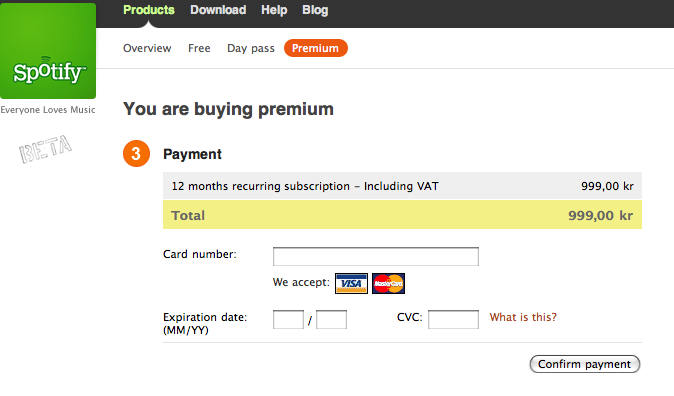The width and height of the screenshot is (674, 396).
Task: Open the Blog link
Action: click(315, 10)
